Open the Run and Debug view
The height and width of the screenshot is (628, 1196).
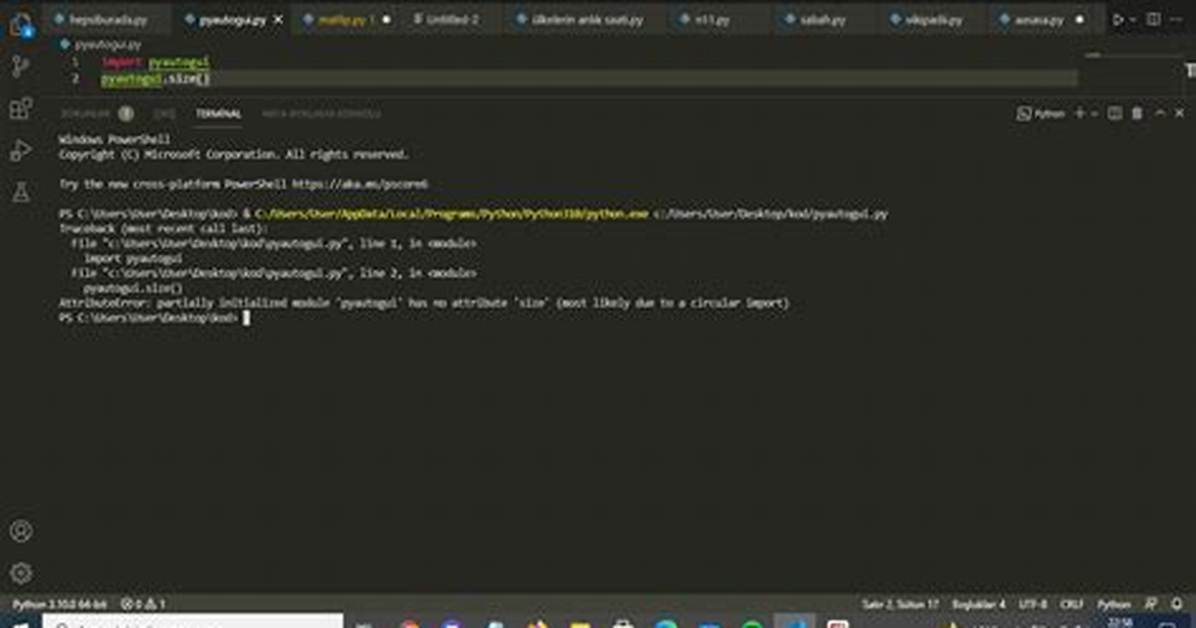click(21, 150)
